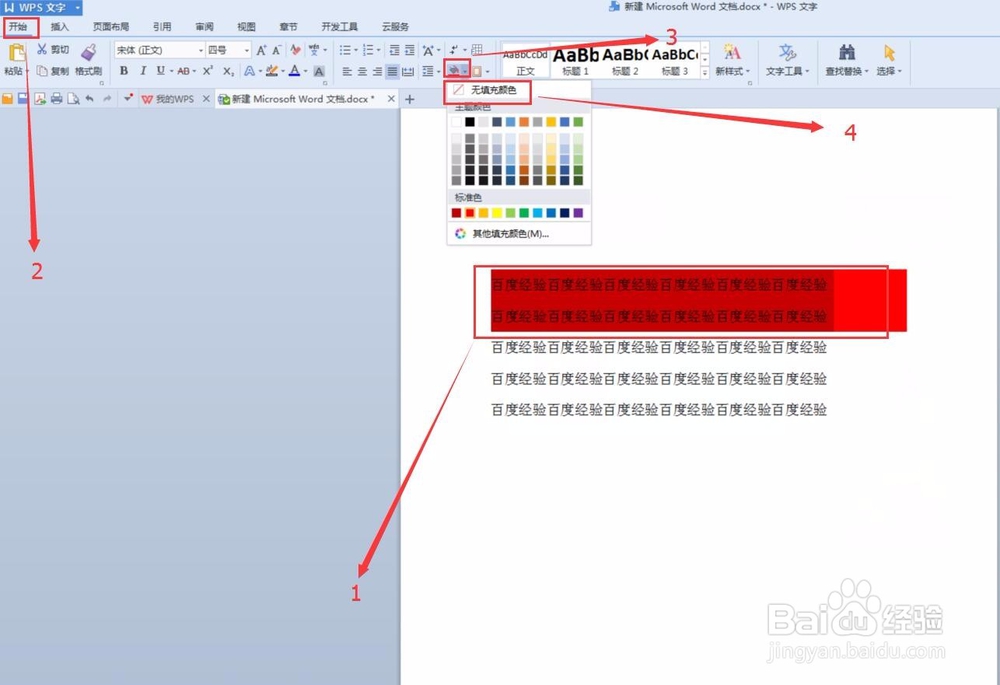This screenshot has width=1000, height=685.
Task: Open the 文字工具 dropdown
Action: pos(787,71)
